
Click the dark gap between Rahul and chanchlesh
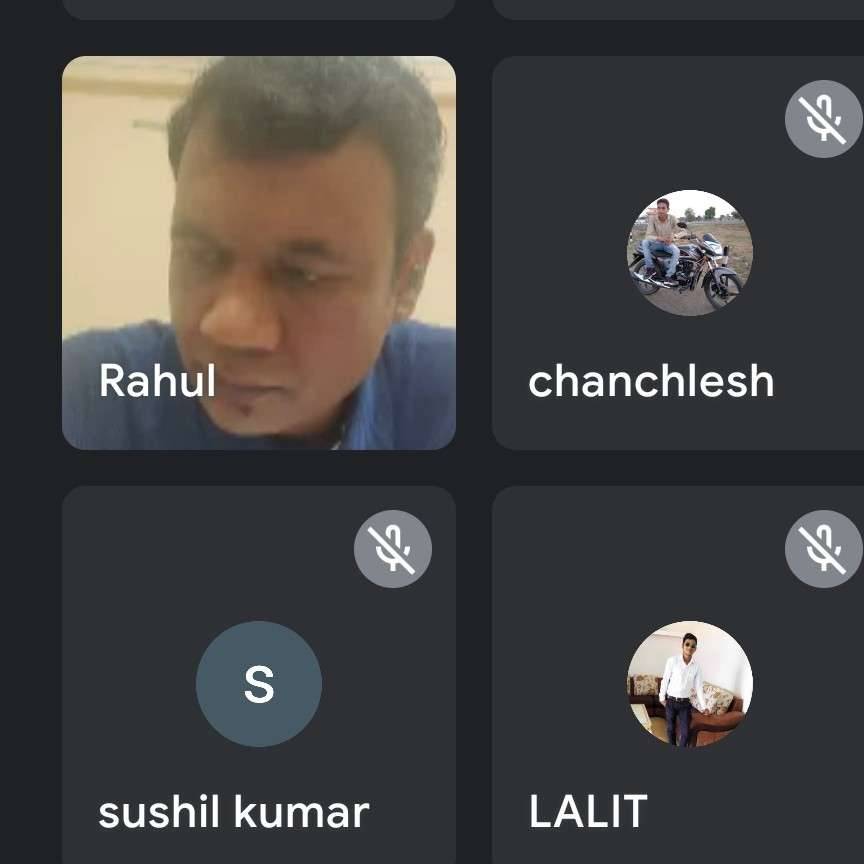coord(474,253)
